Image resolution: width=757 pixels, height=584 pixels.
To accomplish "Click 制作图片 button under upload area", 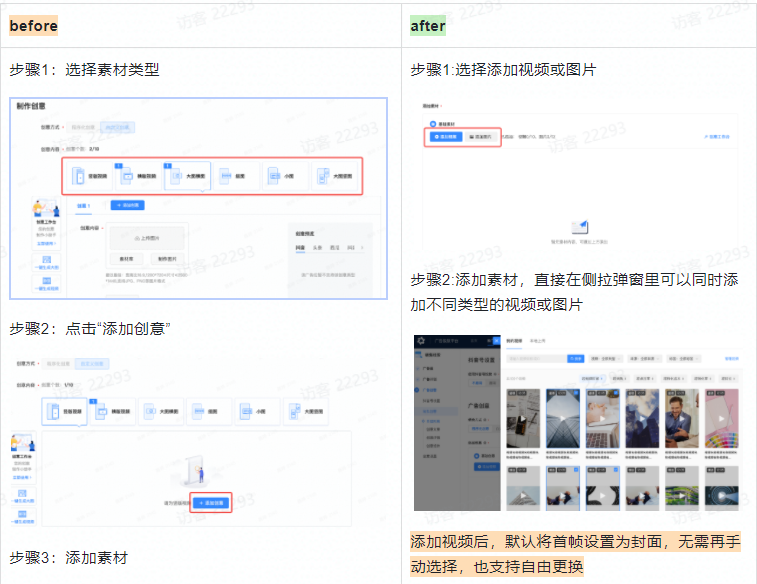I will tap(168, 259).
